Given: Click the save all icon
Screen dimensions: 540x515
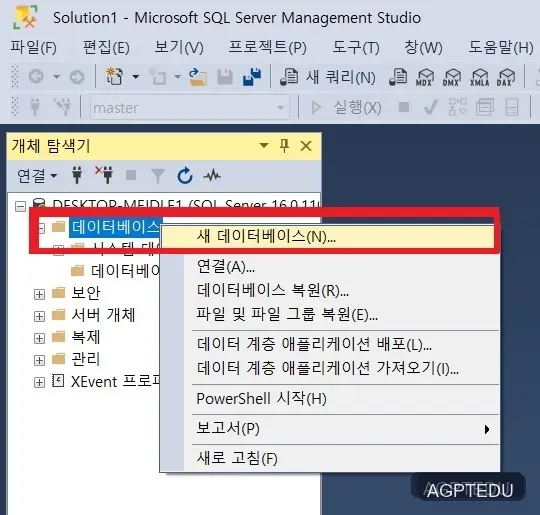Looking at the screenshot, I should 252,76.
